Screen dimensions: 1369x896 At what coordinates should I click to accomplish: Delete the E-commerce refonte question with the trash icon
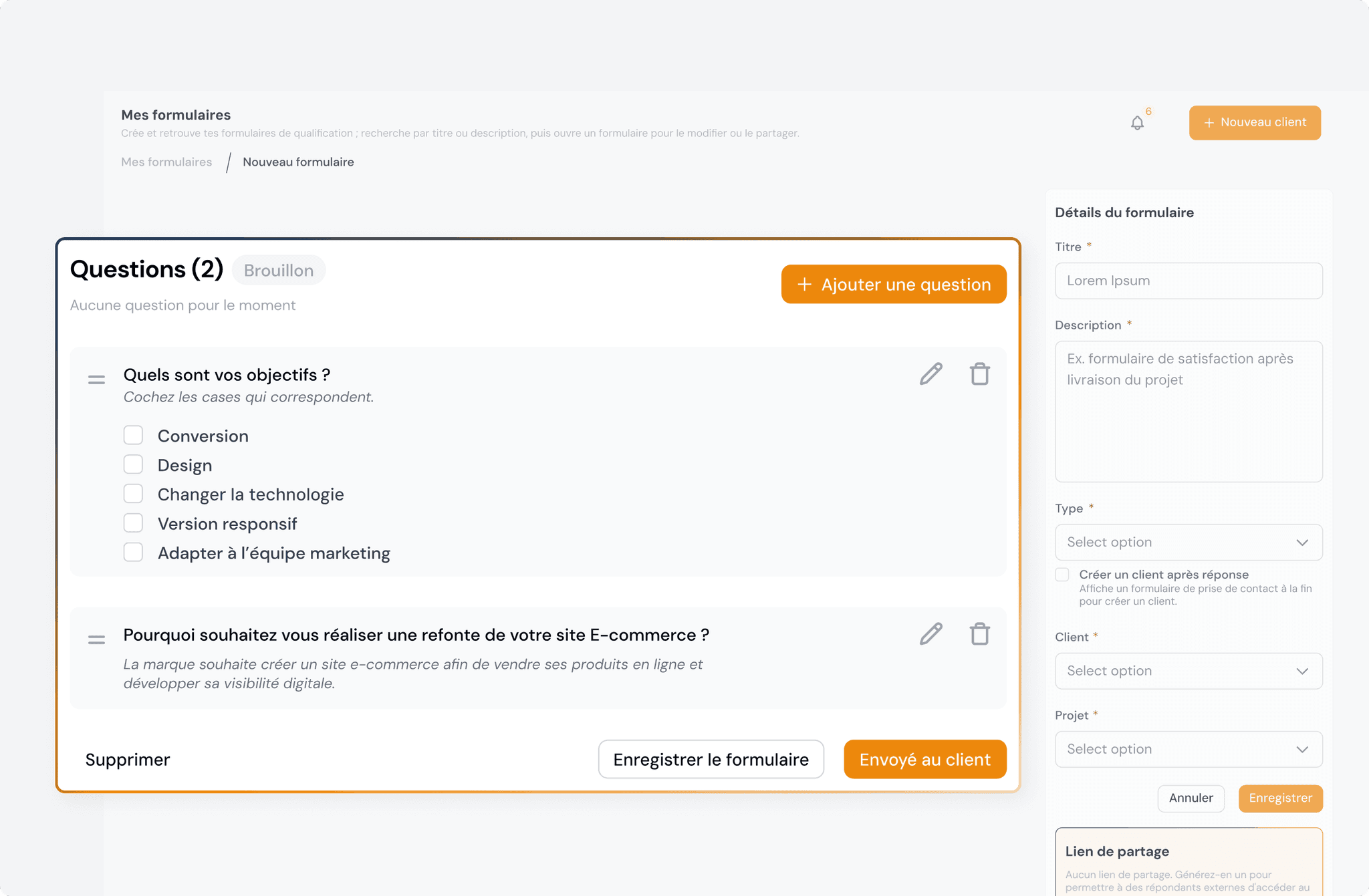pos(980,634)
